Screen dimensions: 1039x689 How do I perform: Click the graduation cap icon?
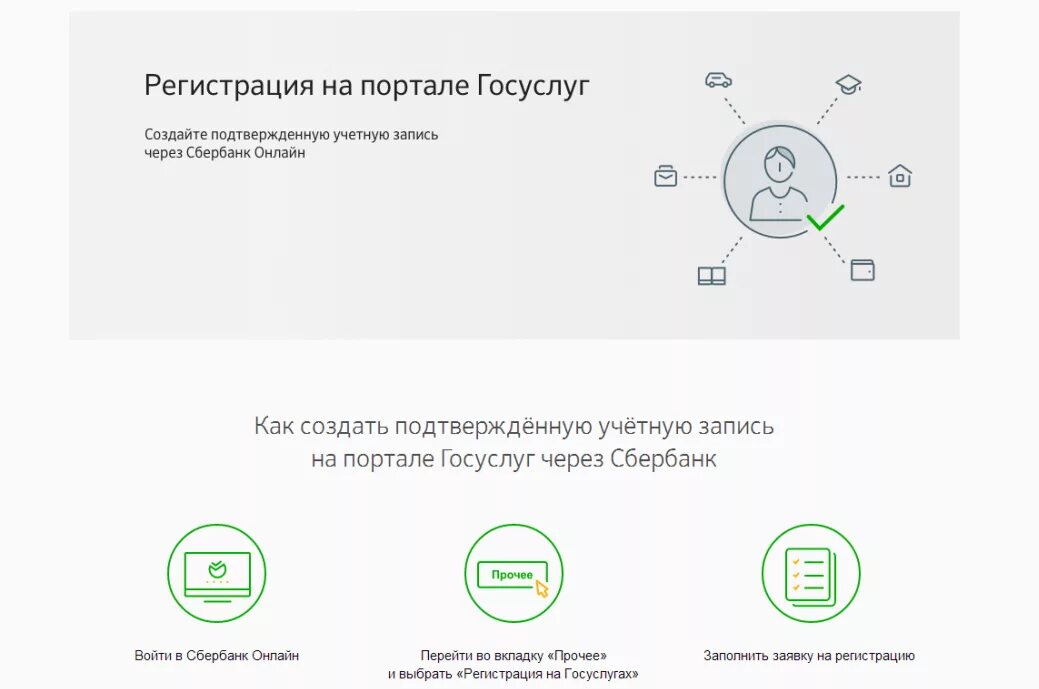(848, 84)
